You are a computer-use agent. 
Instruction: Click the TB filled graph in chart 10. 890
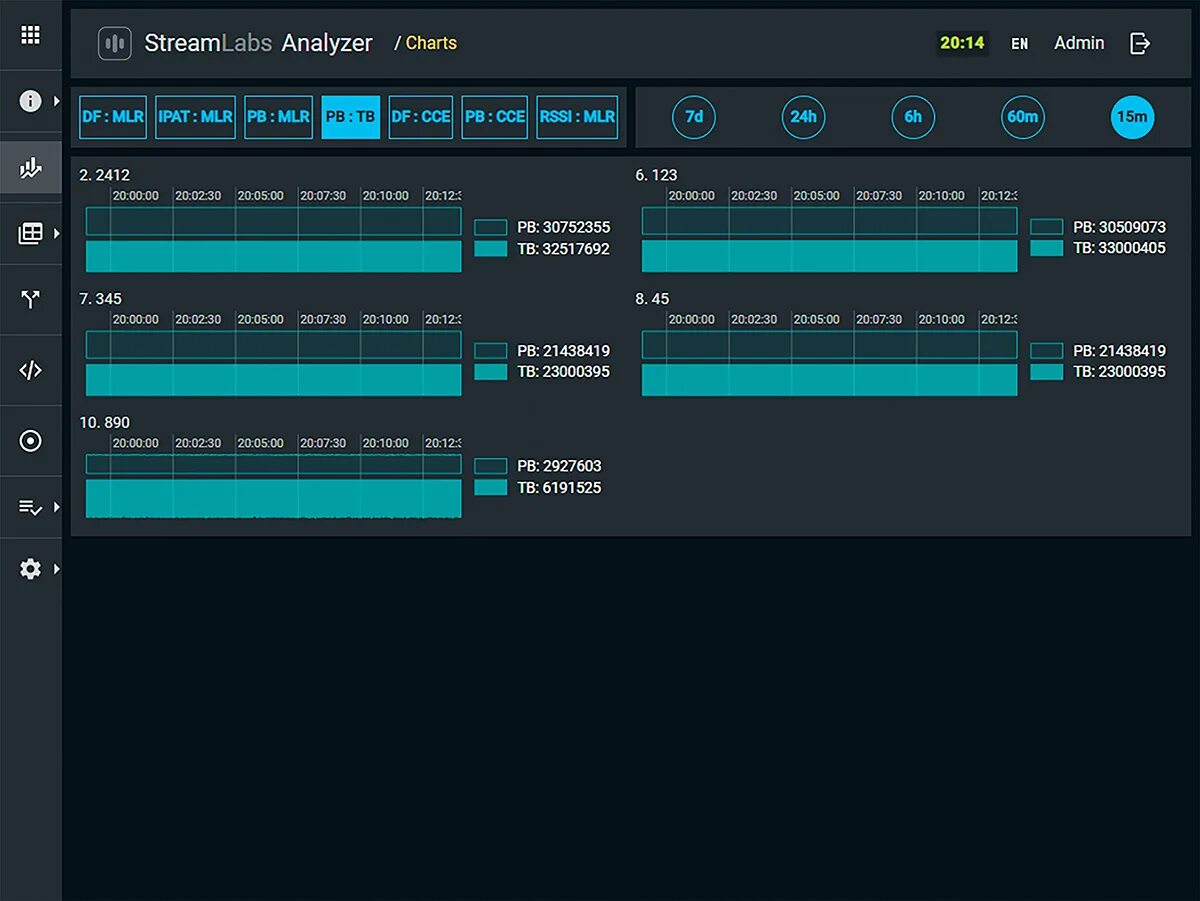pyautogui.click(x=273, y=499)
